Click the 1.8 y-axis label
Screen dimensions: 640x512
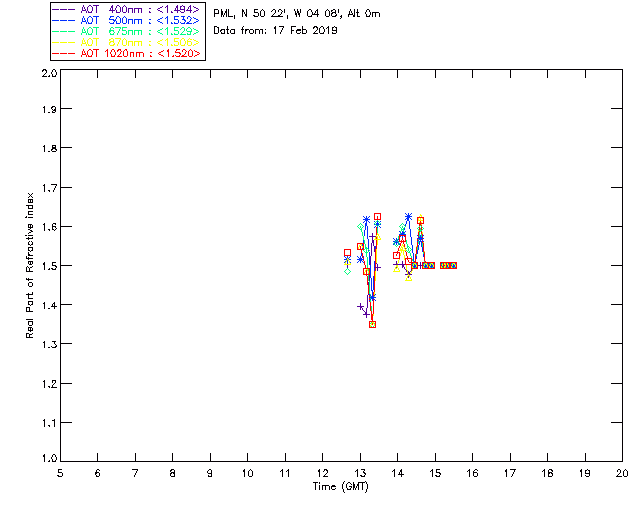pos(49,148)
